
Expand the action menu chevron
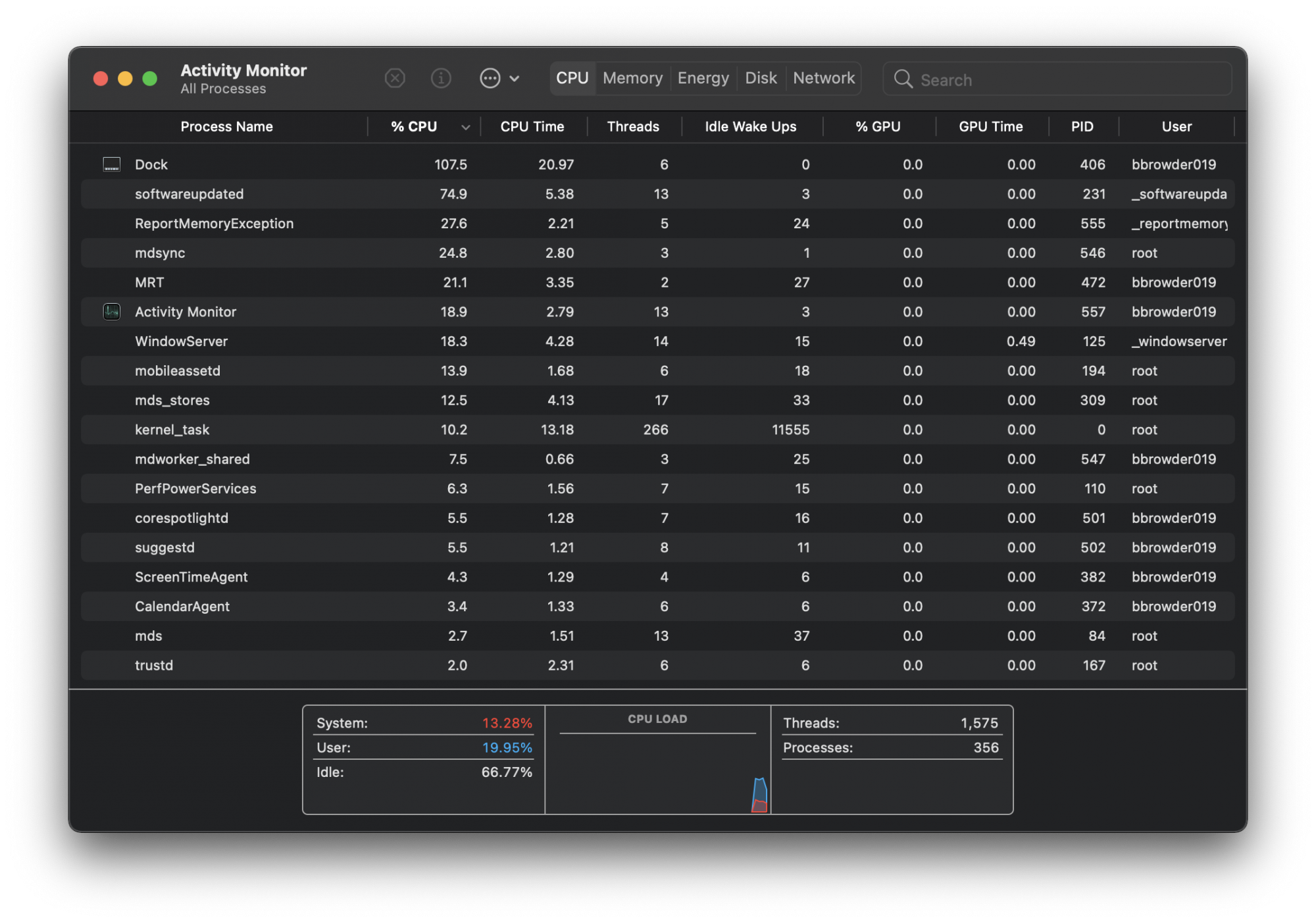coord(515,79)
